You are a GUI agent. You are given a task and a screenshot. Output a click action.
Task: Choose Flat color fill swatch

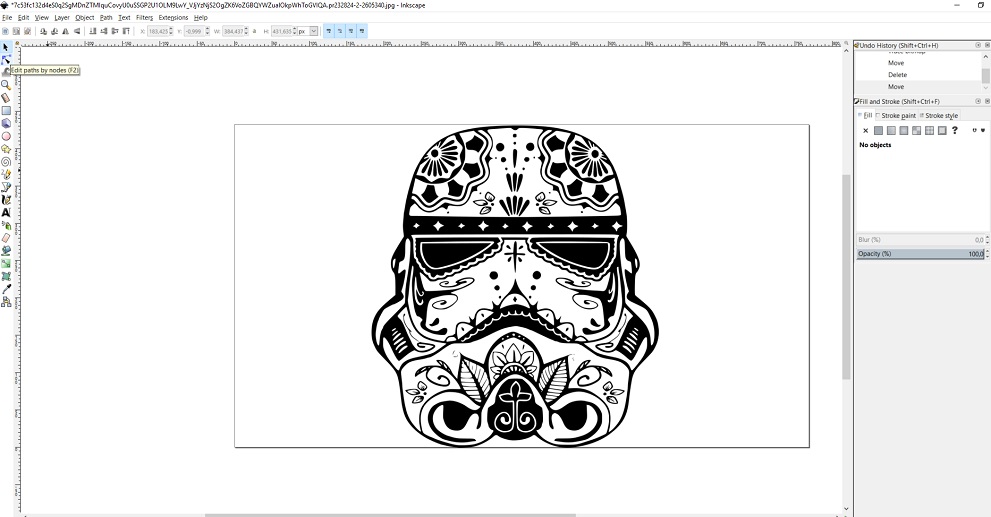click(x=879, y=130)
